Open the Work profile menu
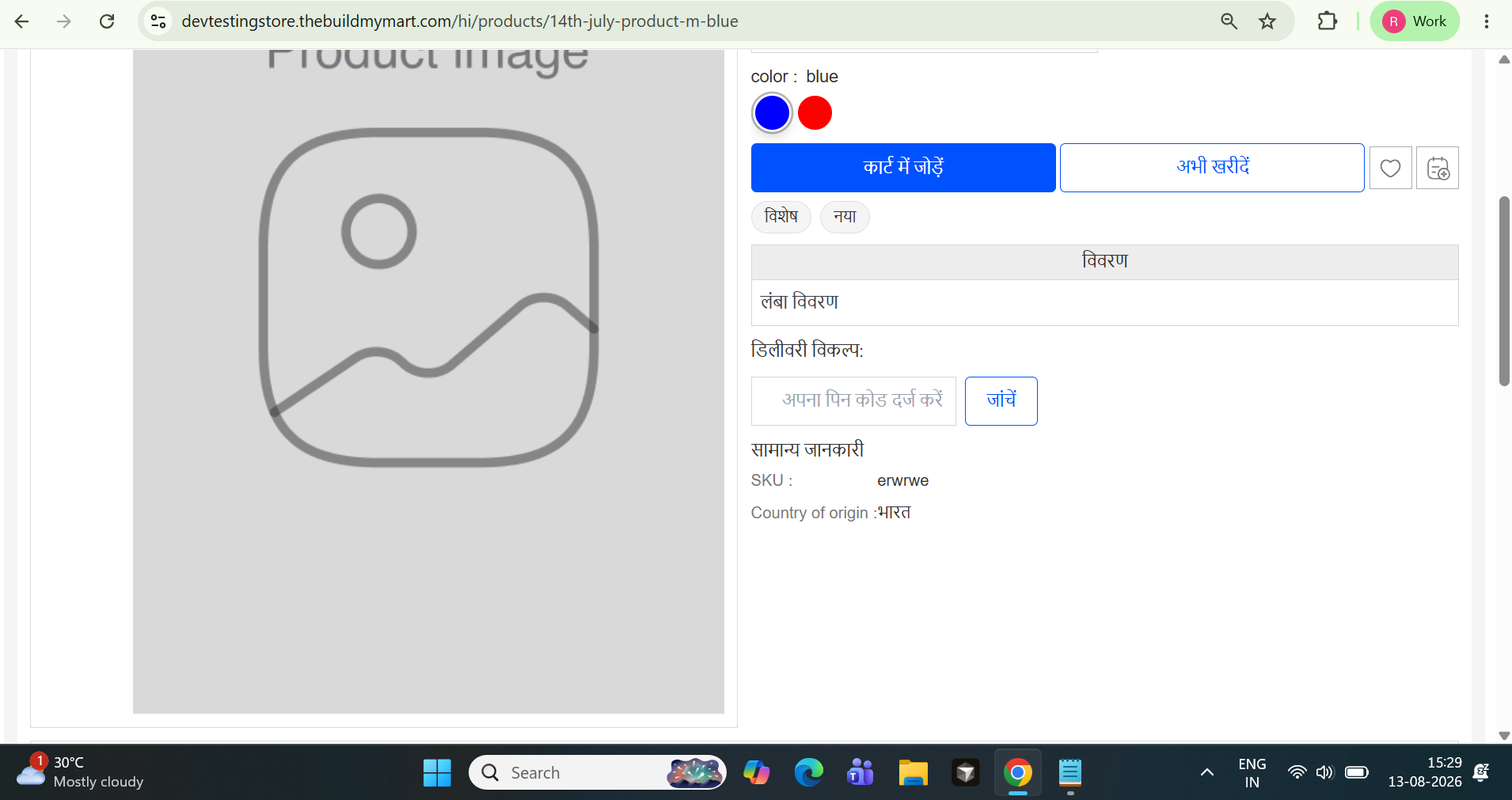The image size is (1512, 800). click(1415, 21)
